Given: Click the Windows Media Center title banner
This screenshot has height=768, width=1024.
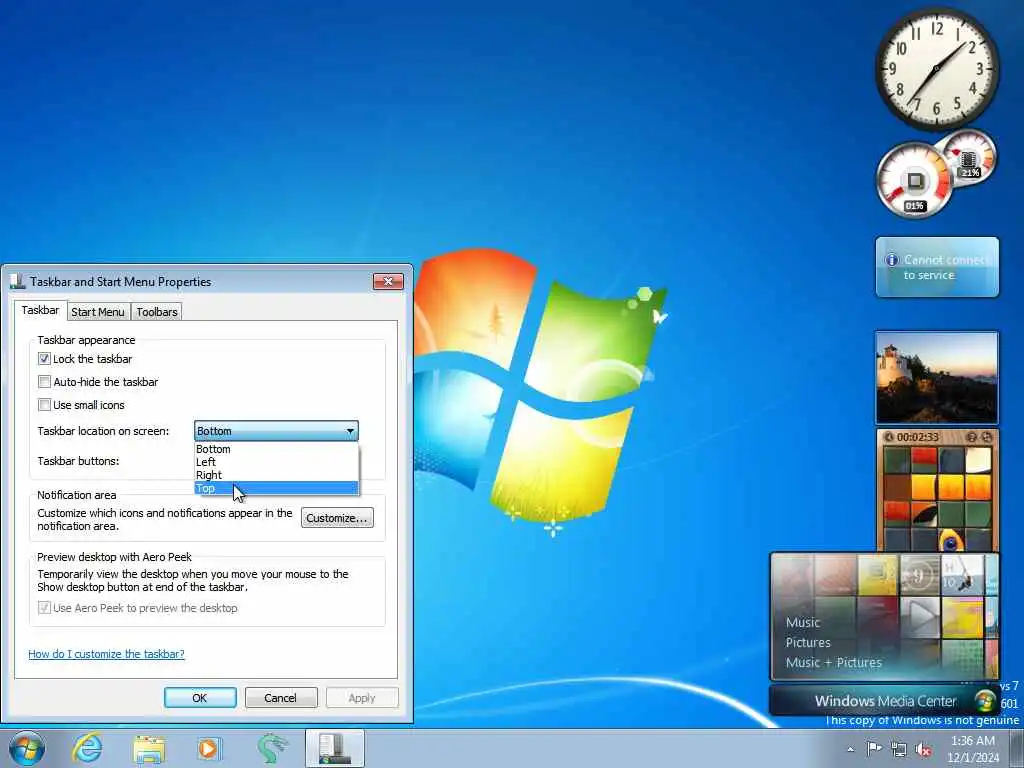Looking at the screenshot, I should [885, 701].
